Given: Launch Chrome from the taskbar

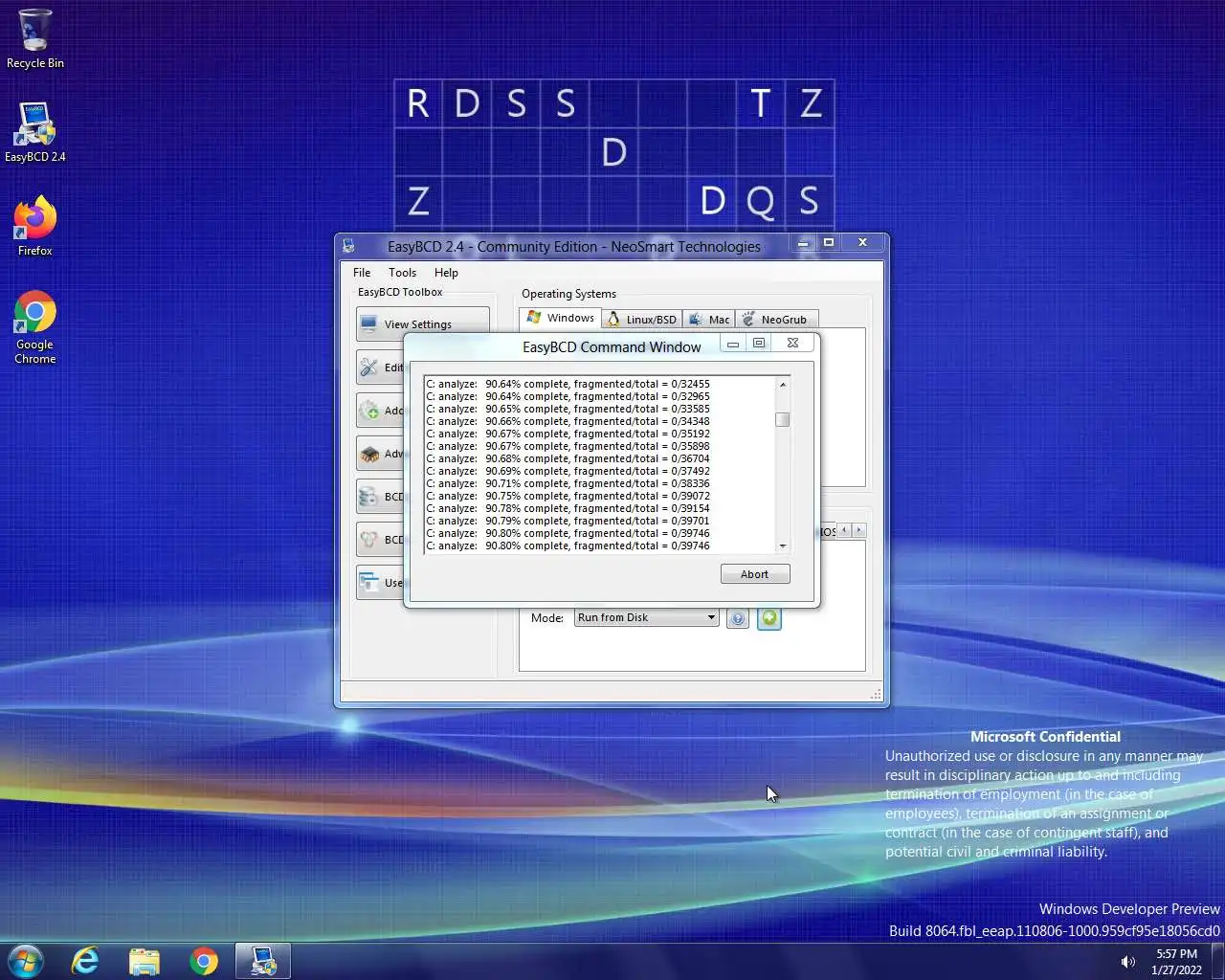Looking at the screenshot, I should click(204, 961).
